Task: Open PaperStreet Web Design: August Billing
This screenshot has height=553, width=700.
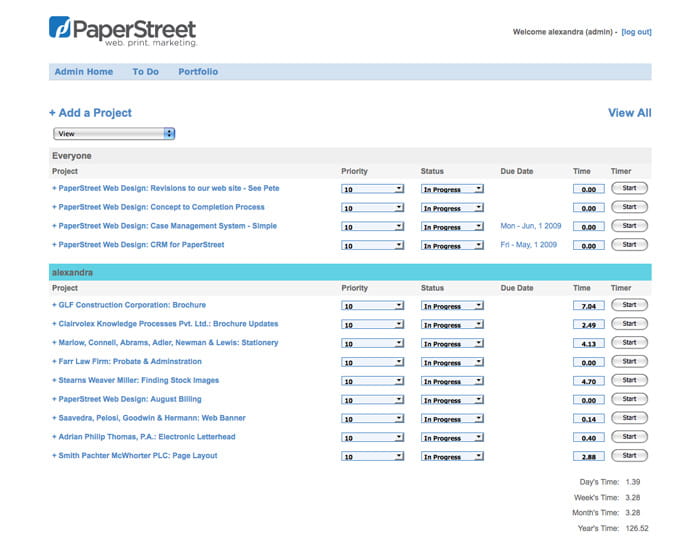Action: [127, 399]
